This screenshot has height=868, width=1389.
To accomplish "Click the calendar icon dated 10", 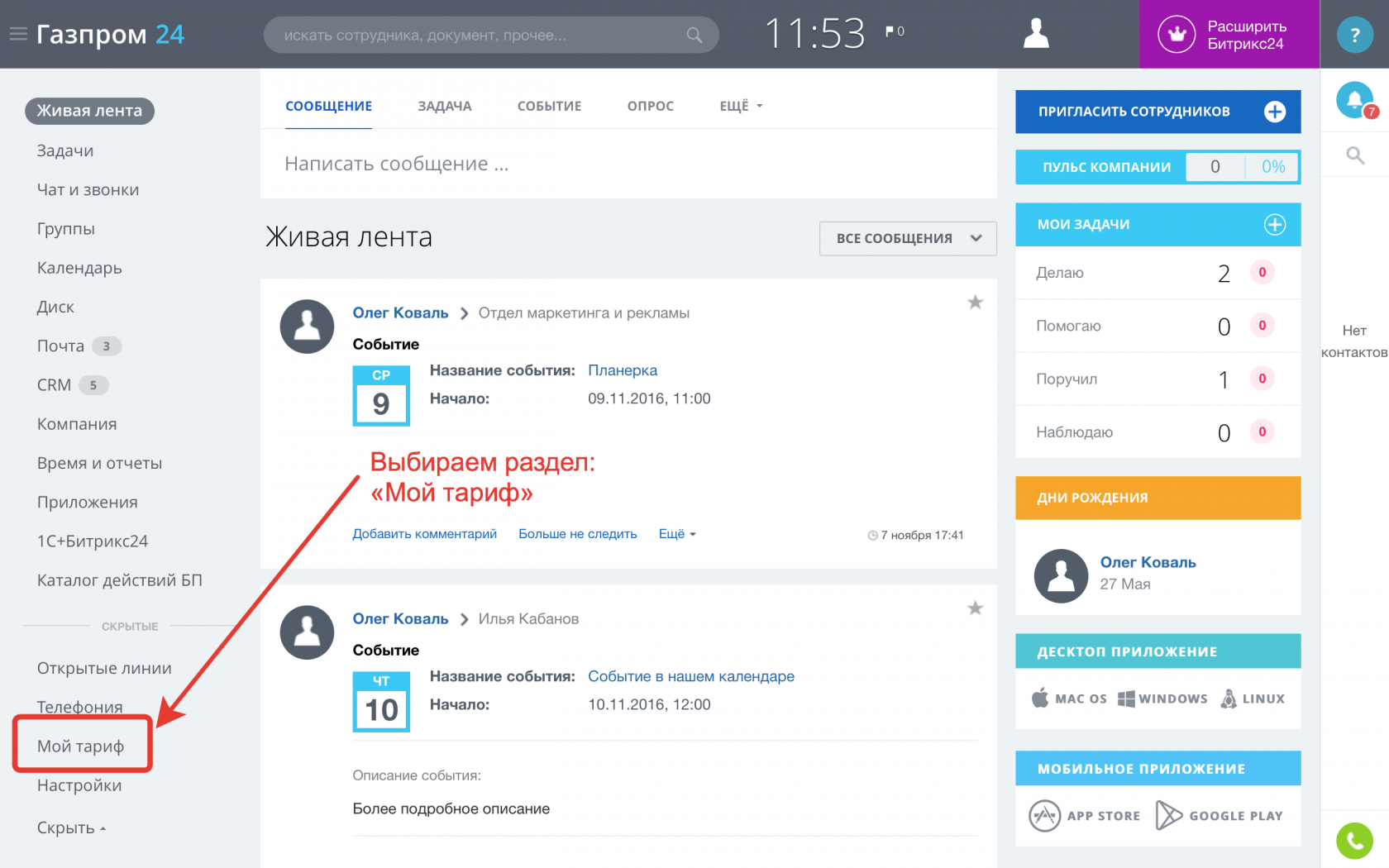I will point(381,702).
